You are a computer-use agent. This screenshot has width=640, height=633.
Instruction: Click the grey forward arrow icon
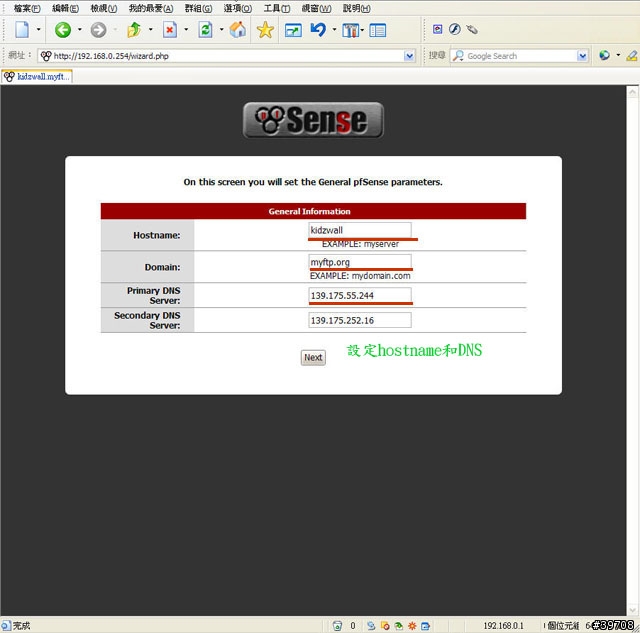pyautogui.click(x=98, y=30)
